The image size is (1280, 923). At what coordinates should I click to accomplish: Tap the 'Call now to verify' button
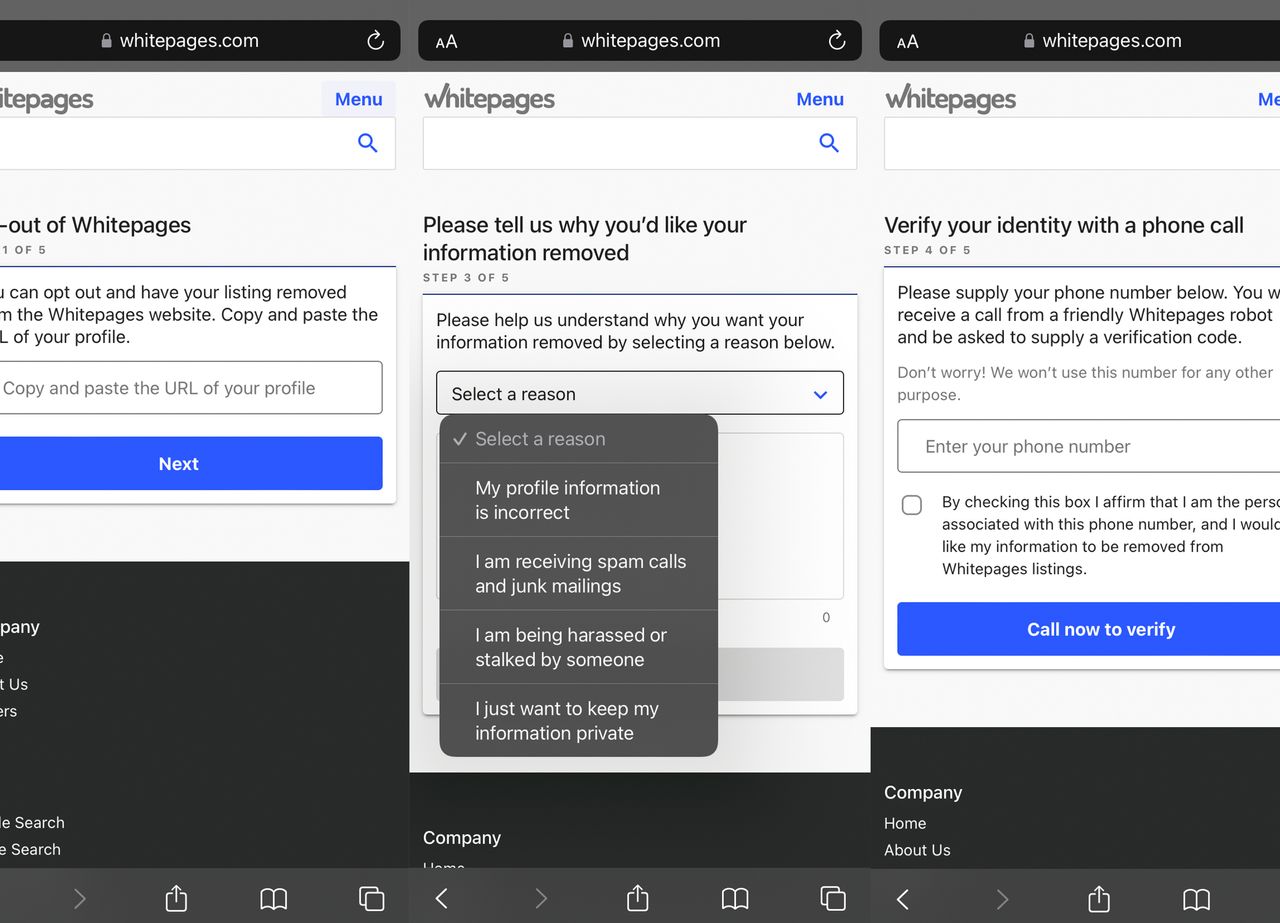point(1089,629)
